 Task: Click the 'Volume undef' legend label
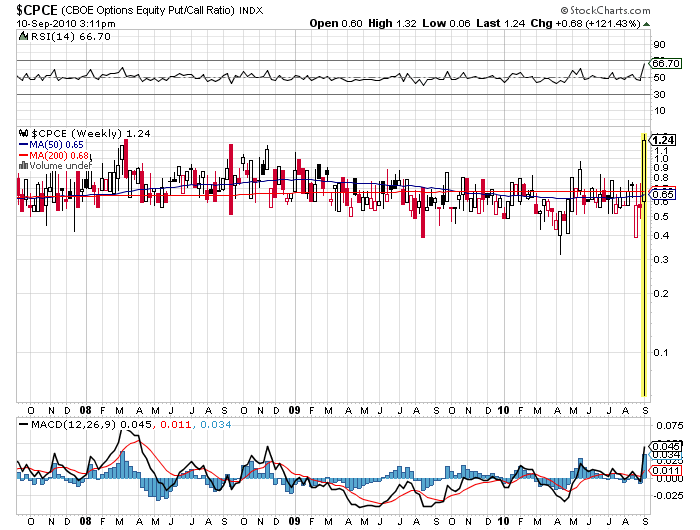point(61,166)
